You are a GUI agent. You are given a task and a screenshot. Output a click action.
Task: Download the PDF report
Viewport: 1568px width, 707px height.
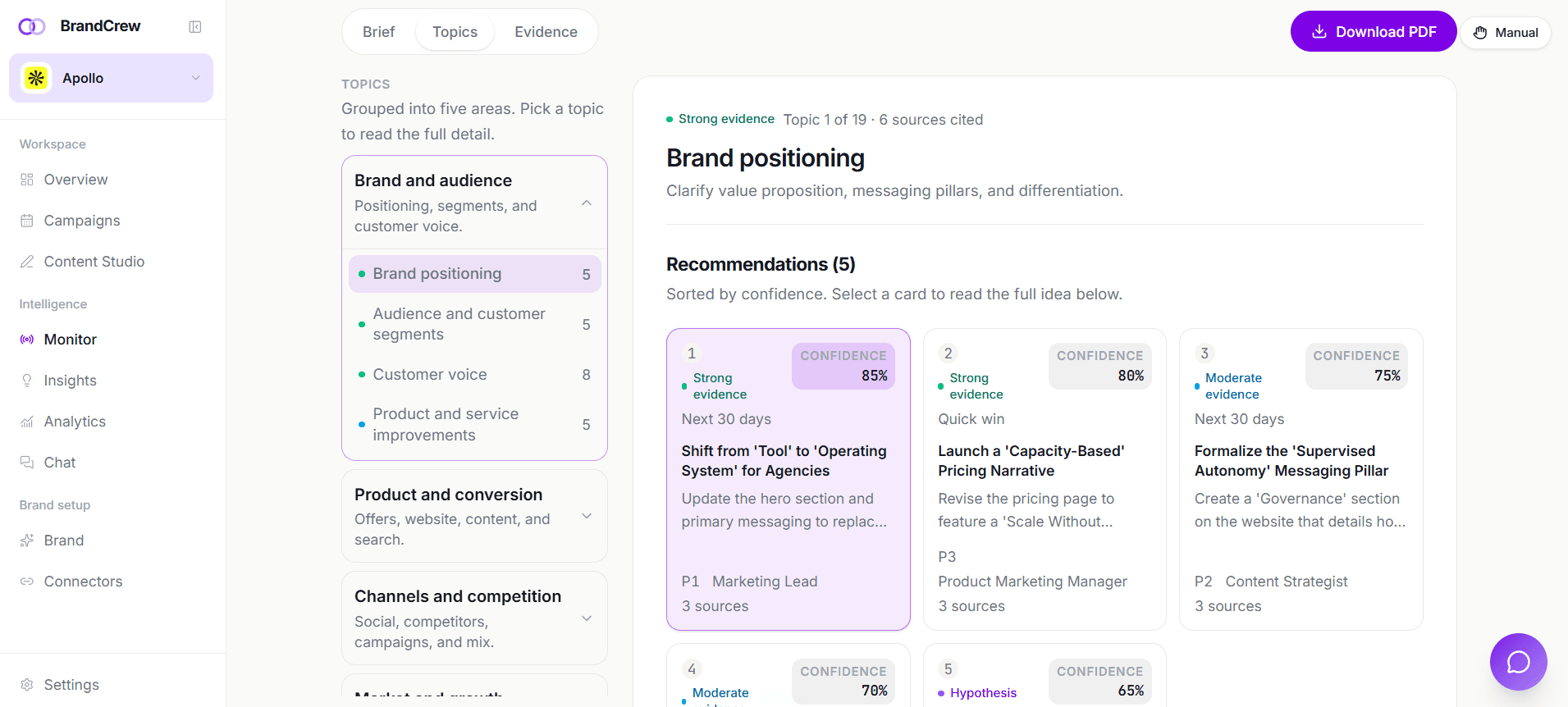[x=1373, y=31]
